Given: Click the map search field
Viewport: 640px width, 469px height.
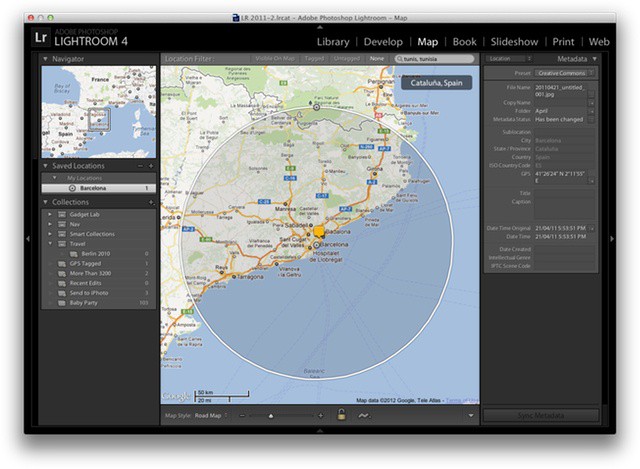Looking at the screenshot, I should click(434, 59).
